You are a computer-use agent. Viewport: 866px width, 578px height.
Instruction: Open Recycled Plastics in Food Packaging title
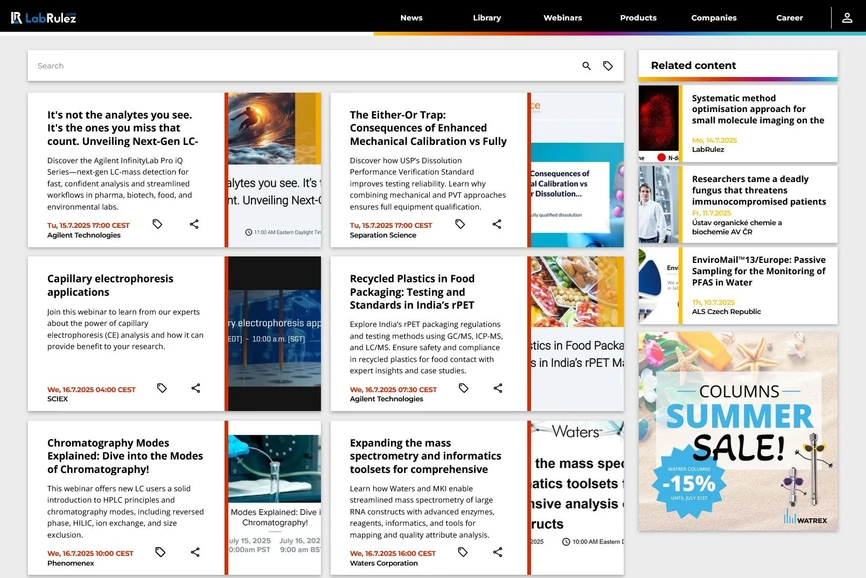pos(412,292)
